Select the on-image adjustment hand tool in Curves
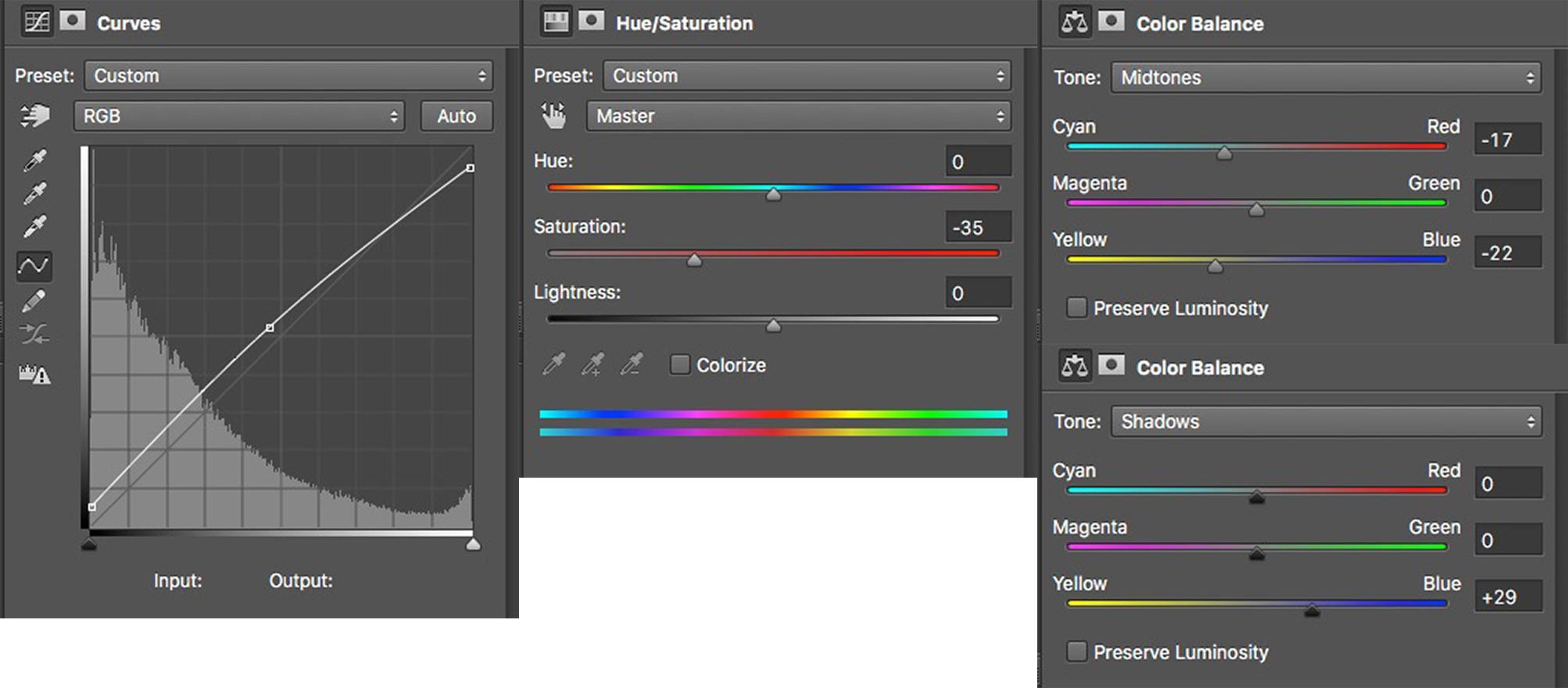The height and width of the screenshot is (688, 1568). 34,116
